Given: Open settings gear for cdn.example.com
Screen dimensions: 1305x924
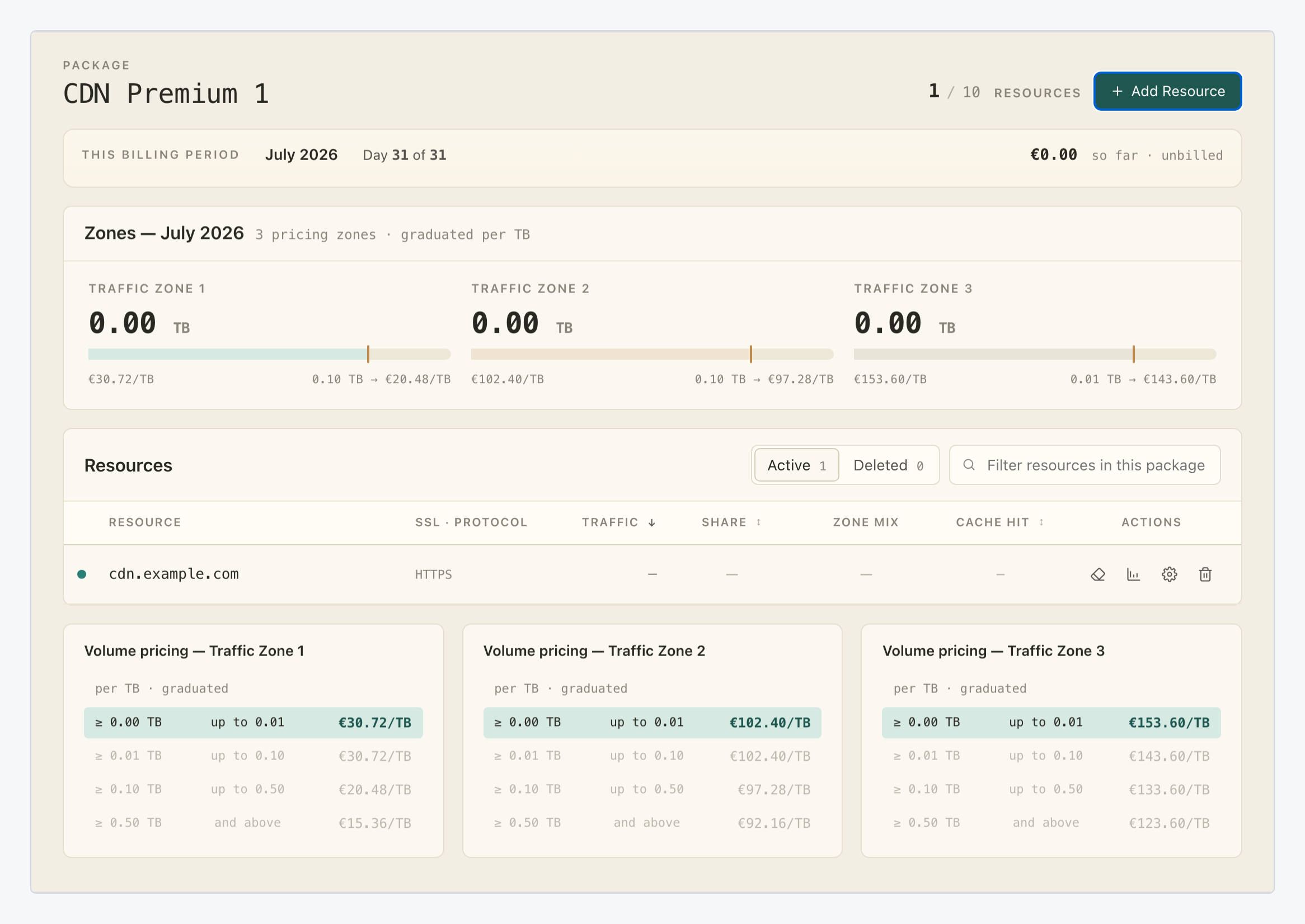Looking at the screenshot, I should (1170, 574).
